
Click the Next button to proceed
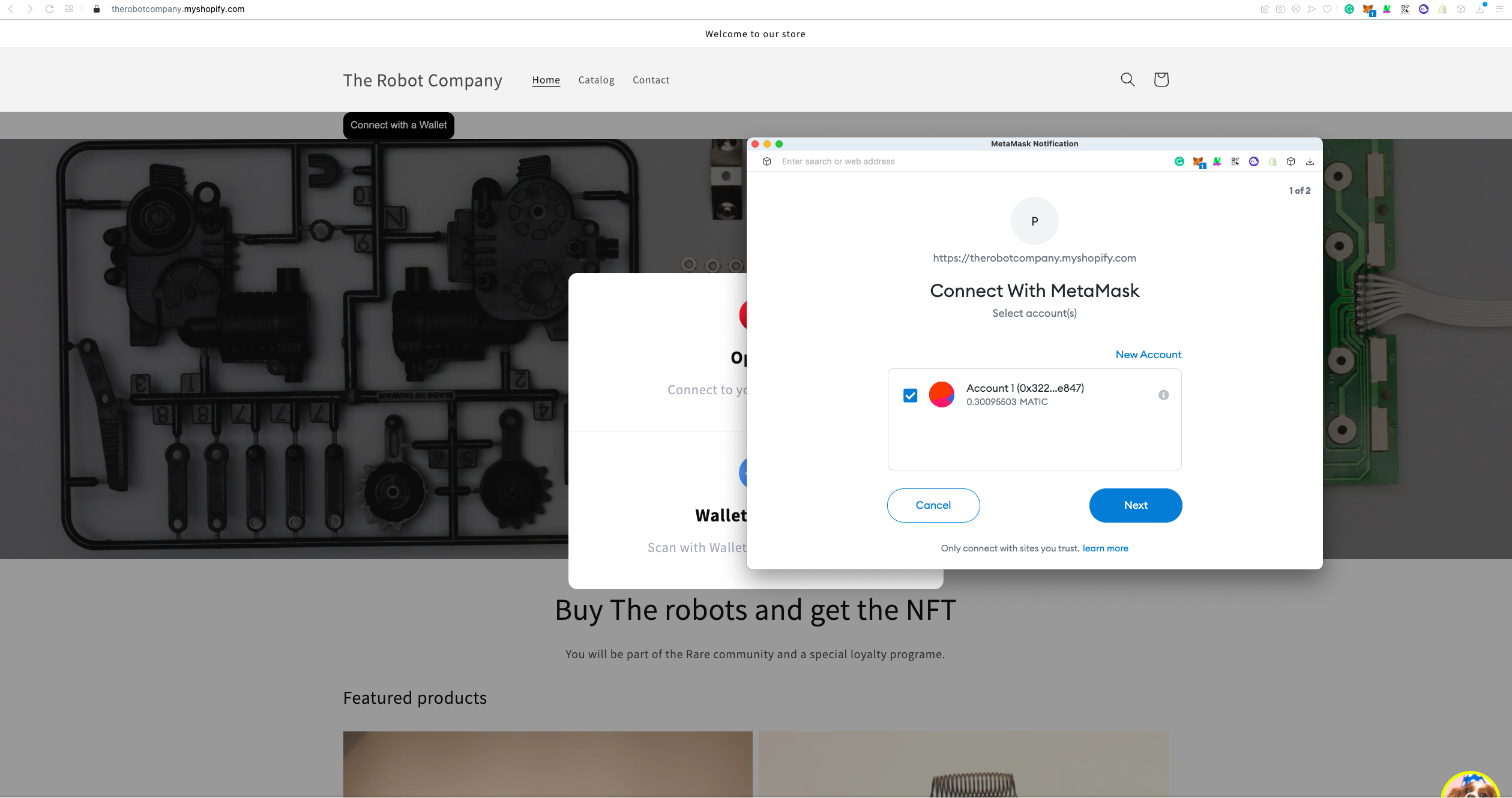pyautogui.click(x=1136, y=505)
